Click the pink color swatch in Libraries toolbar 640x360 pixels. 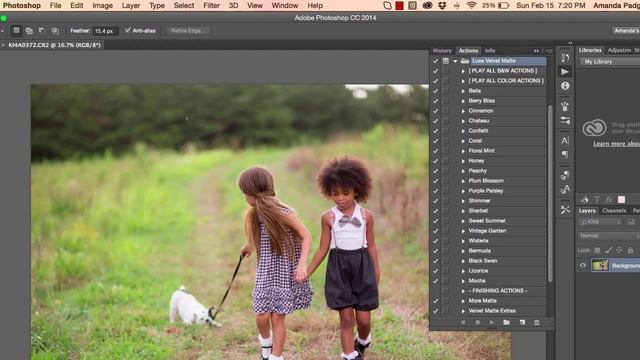[621, 200]
